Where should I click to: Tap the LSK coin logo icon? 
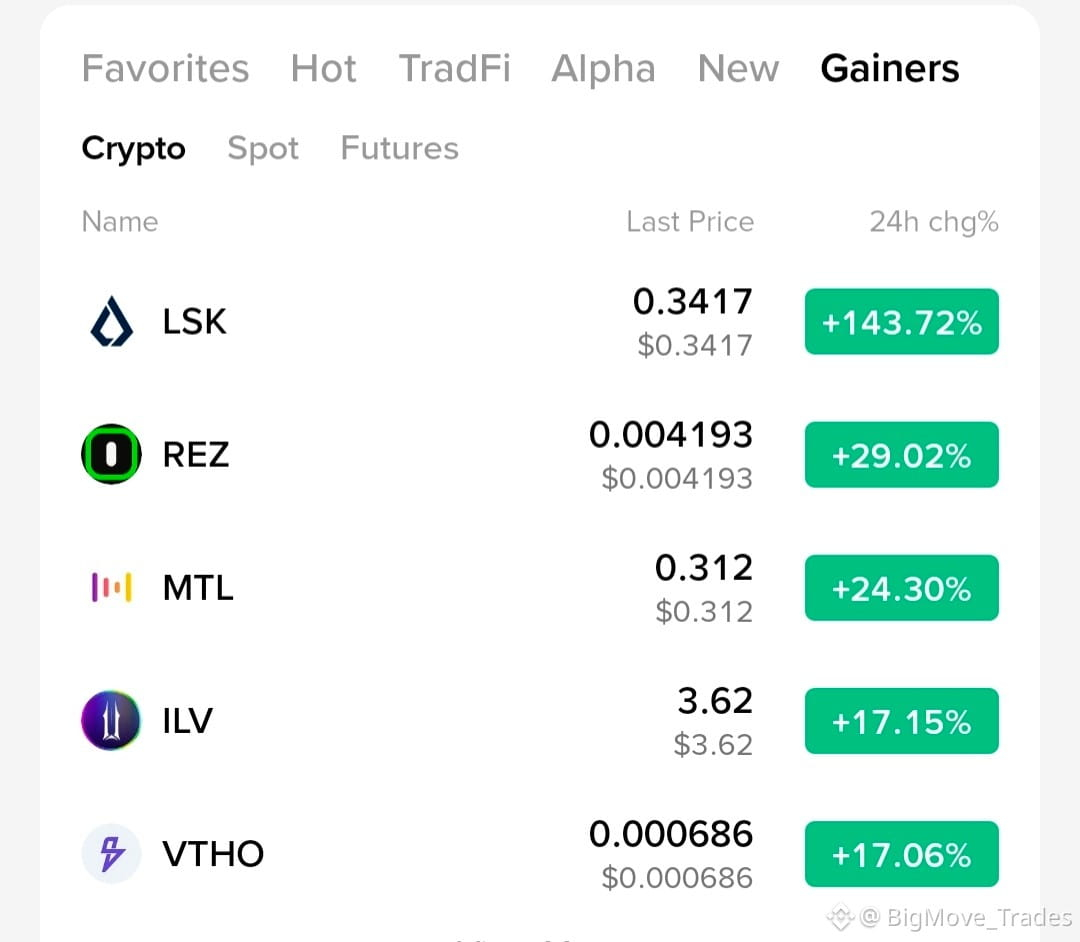[x=112, y=322]
